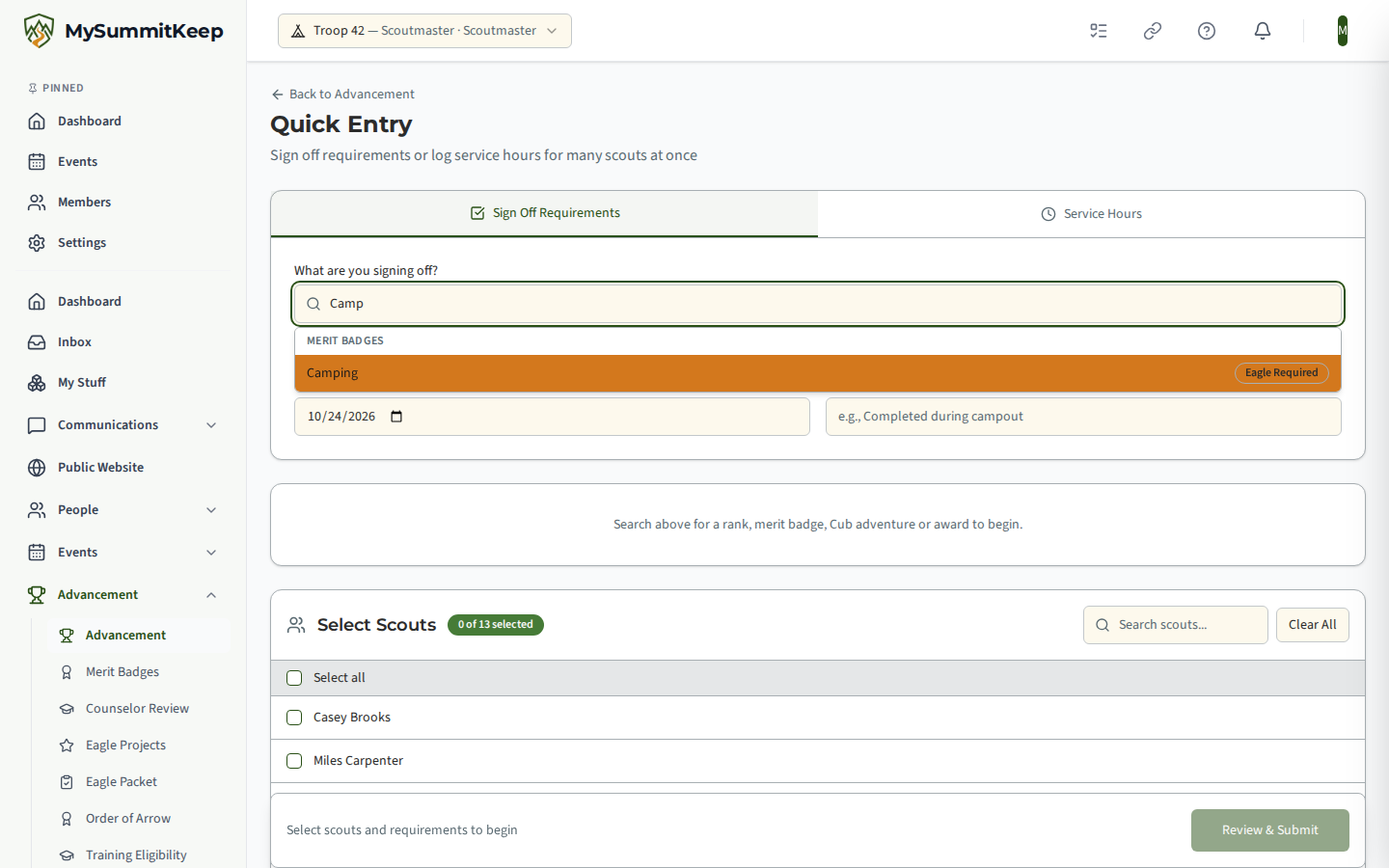Viewport: 1389px width, 868px height.
Task: Open Eagle Projects in sidebar
Action: point(139,746)
